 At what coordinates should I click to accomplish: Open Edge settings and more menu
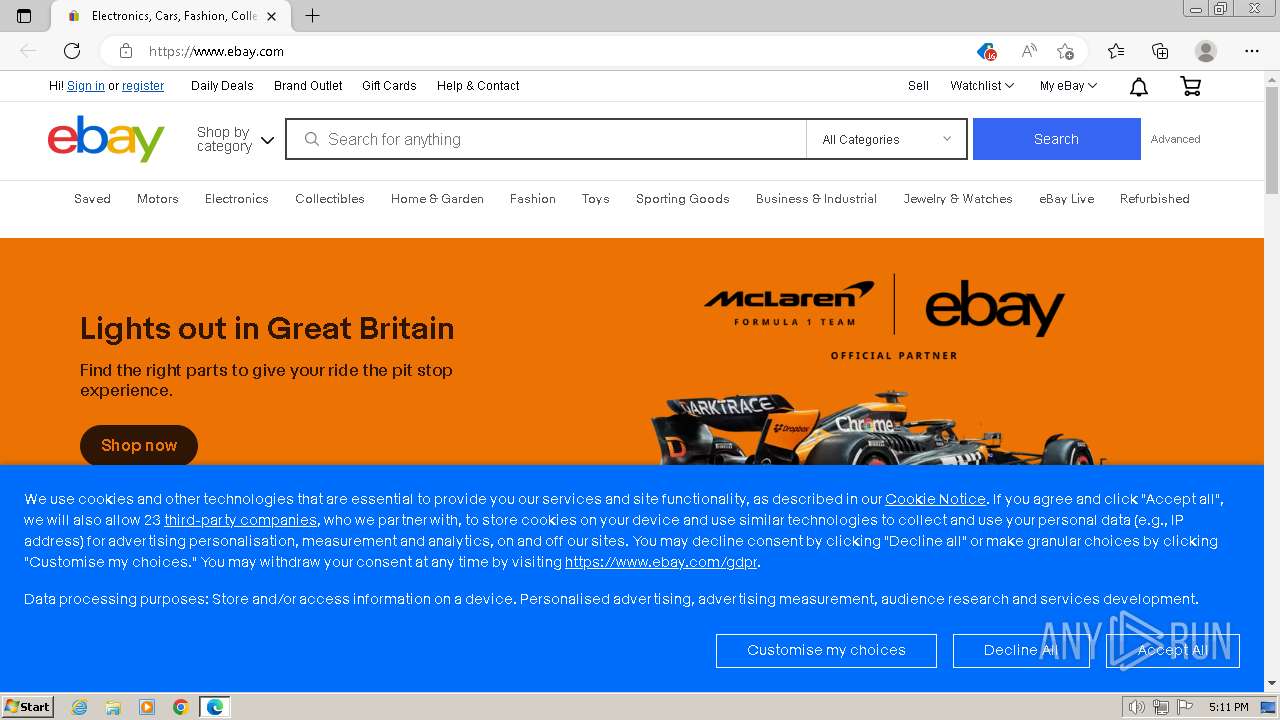click(1252, 51)
